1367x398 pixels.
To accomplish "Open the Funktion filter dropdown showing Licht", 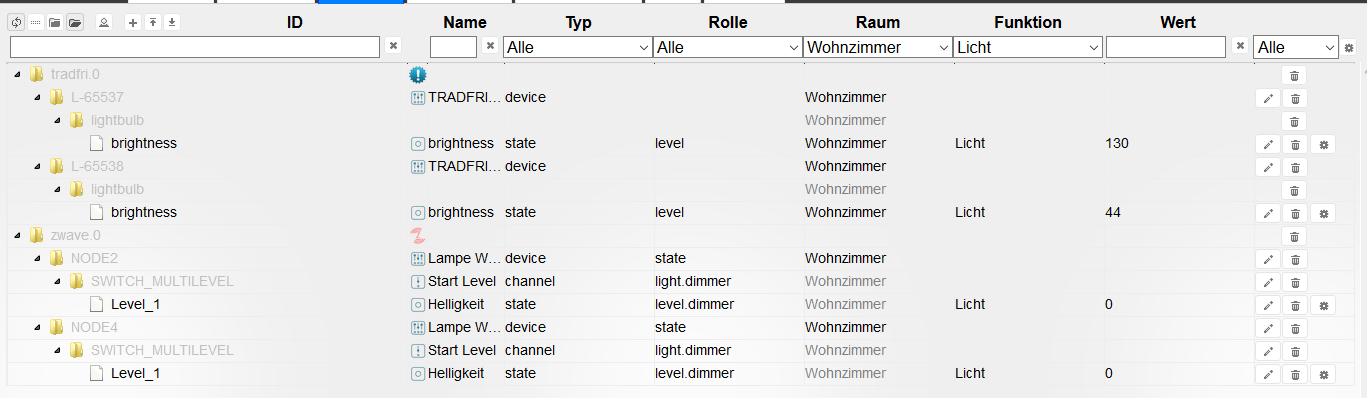I will (1027, 47).
